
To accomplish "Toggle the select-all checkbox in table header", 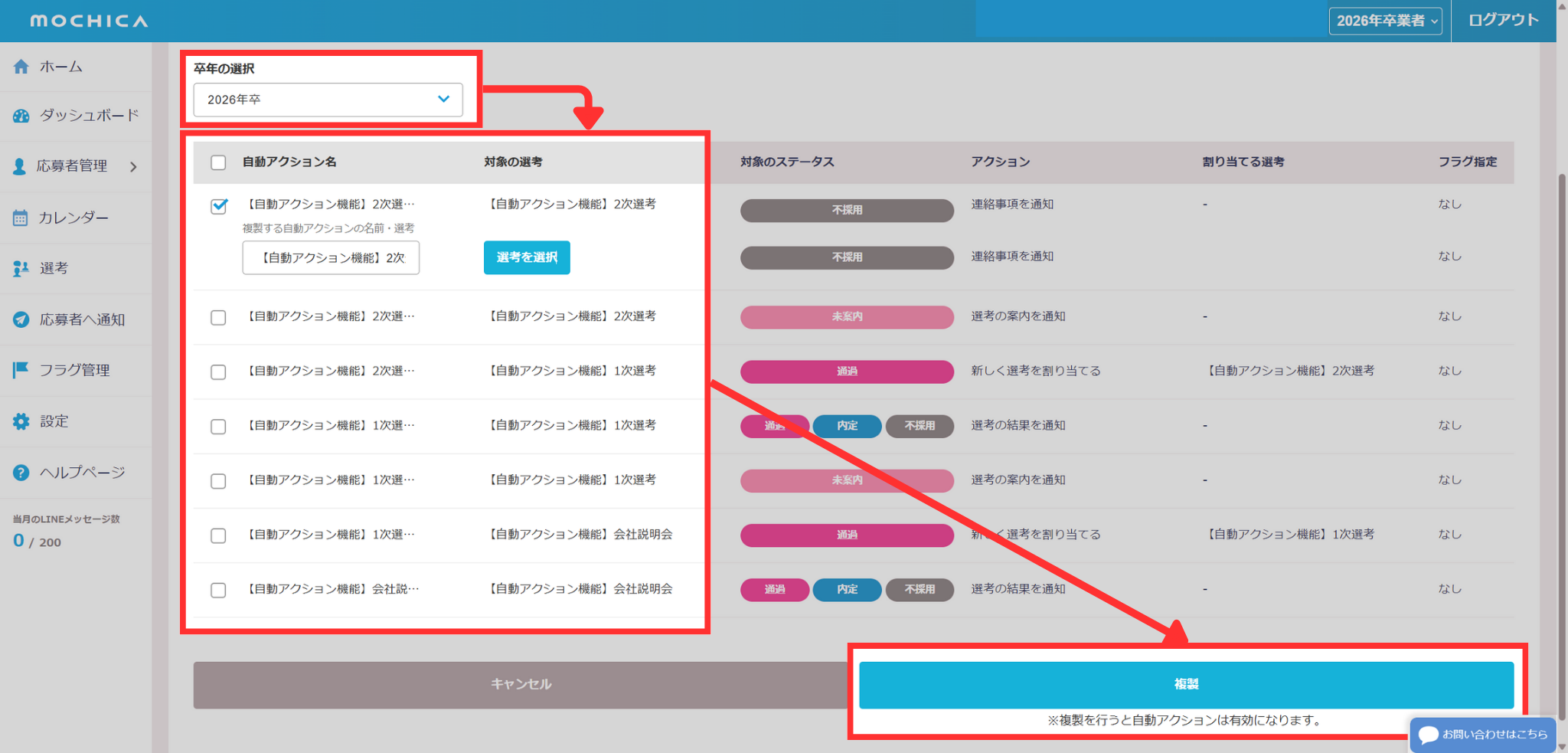I will (219, 162).
